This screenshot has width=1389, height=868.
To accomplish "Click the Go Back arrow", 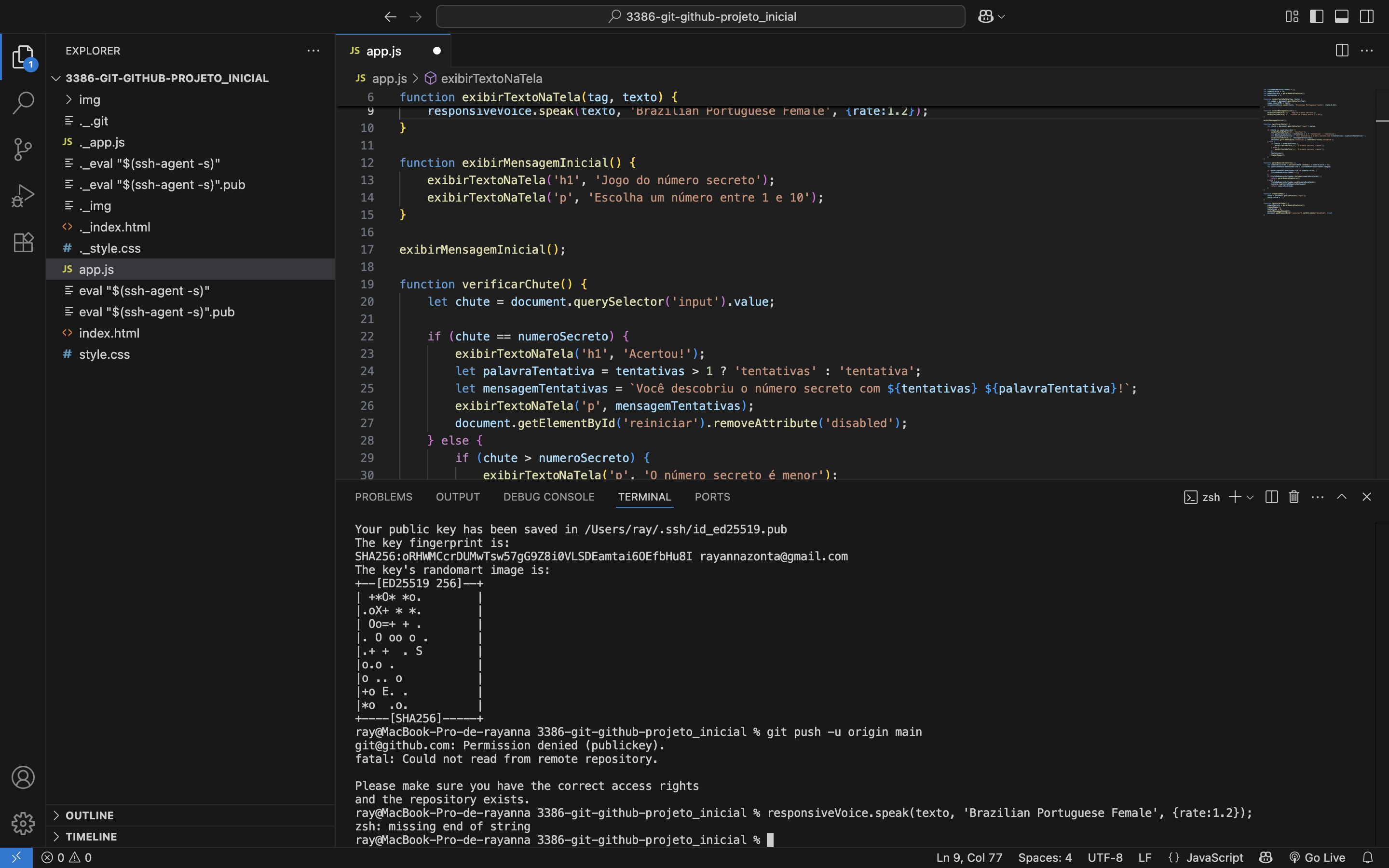I will [x=390, y=17].
